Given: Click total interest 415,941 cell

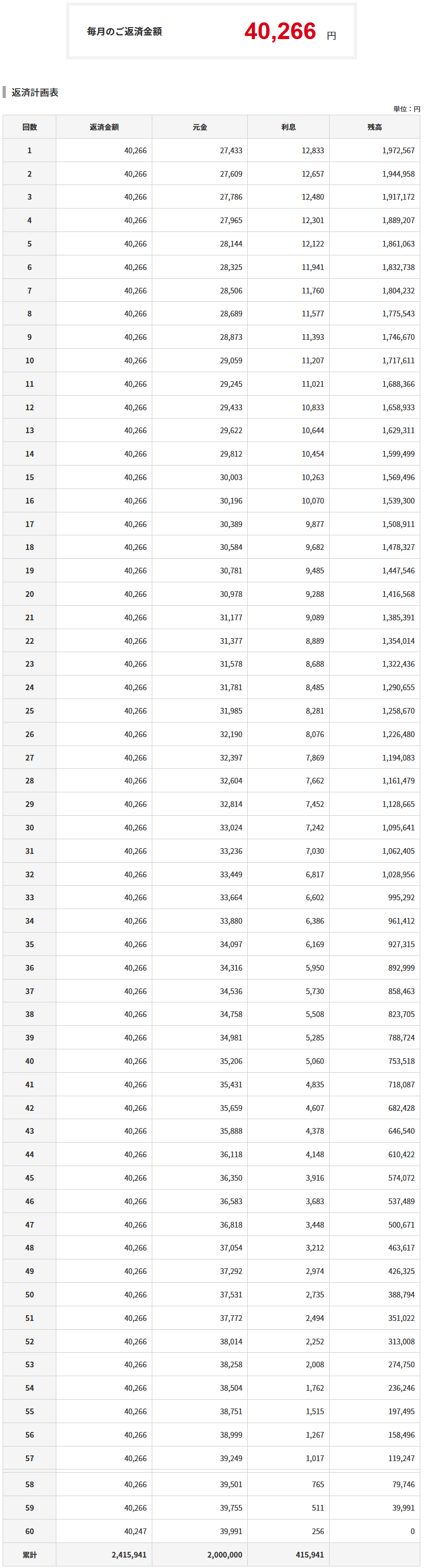Looking at the screenshot, I should [x=309, y=1554].
